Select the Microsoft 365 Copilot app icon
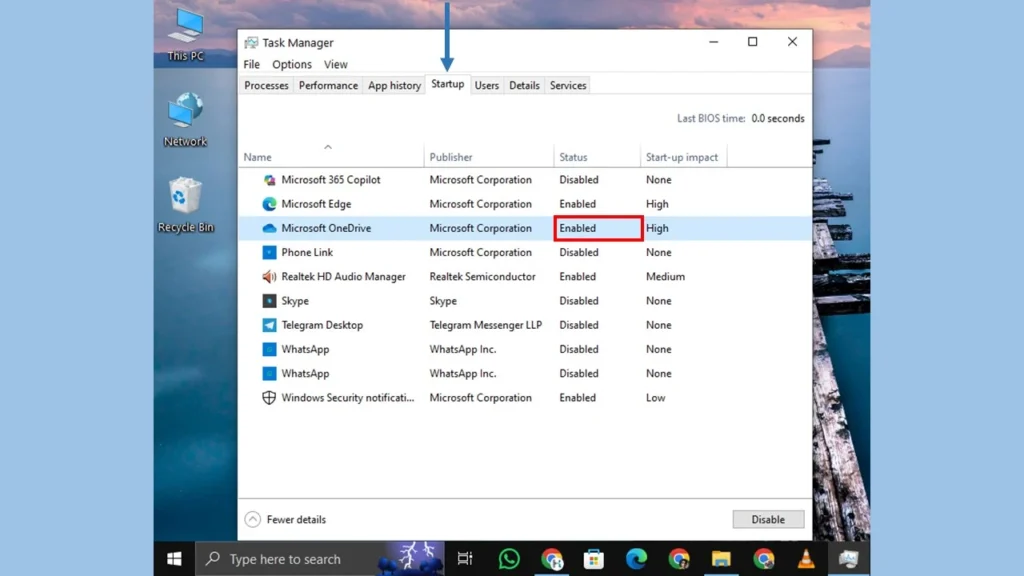1024x576 pixels. point(269,180)
